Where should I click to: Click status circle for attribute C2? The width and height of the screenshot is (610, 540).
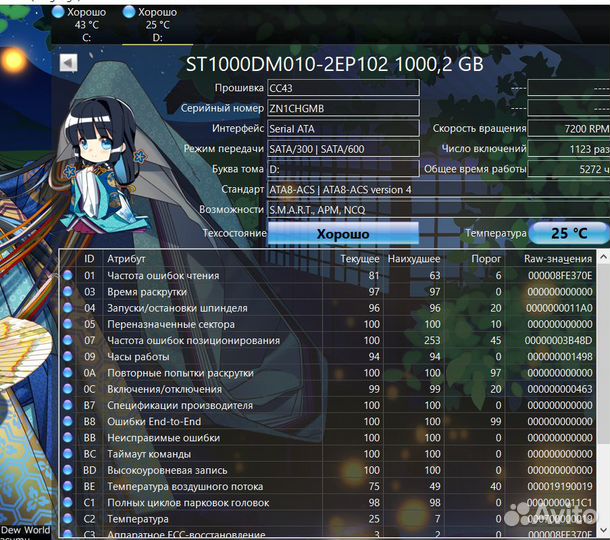(68, 519)
